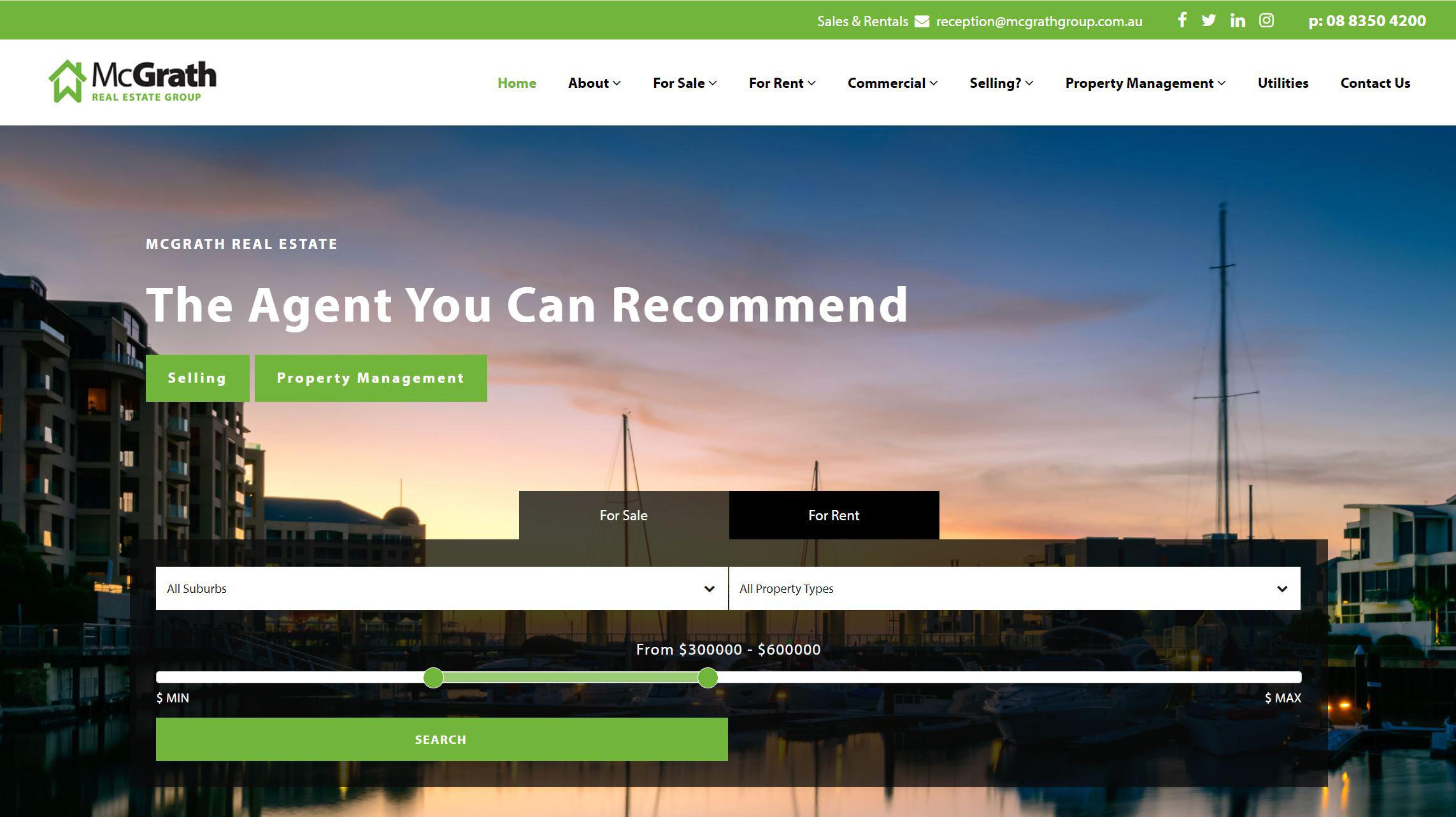Click the envelope email icon
Viewport: 1456px width, 817px height.
[922, 21]
